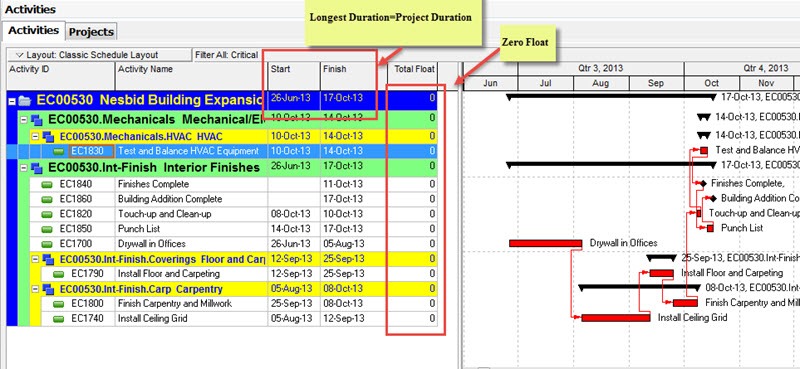This screenshot has height=369, width=800.
Task: Select the Finish Carpentry and Millwork name cell
Action: (191, 304)
